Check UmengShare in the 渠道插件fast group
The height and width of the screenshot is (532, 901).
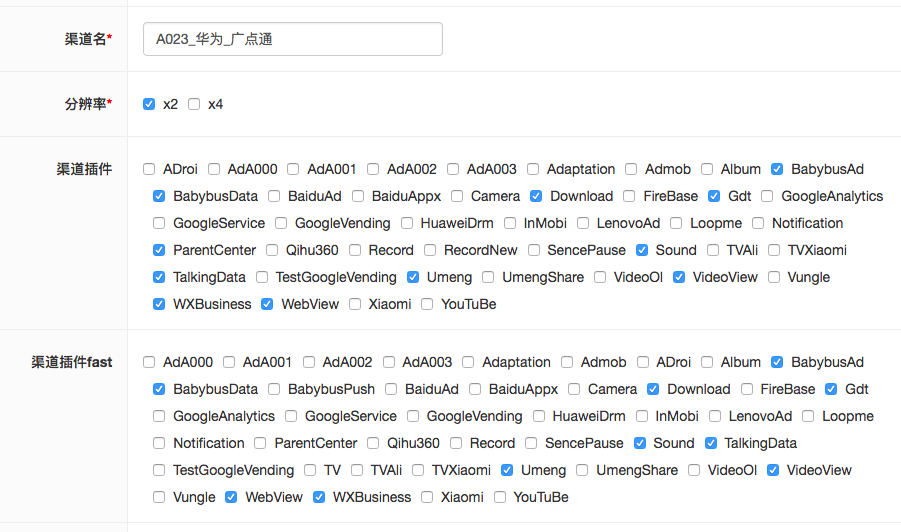582,470
